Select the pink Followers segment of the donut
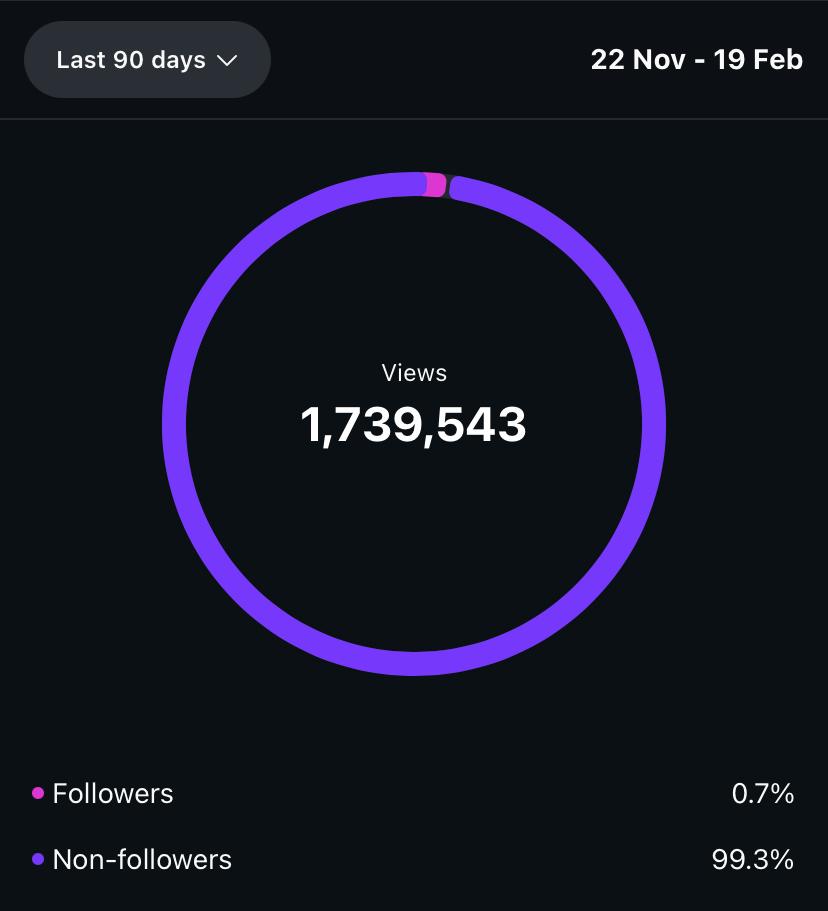 [x=435, y=185]
